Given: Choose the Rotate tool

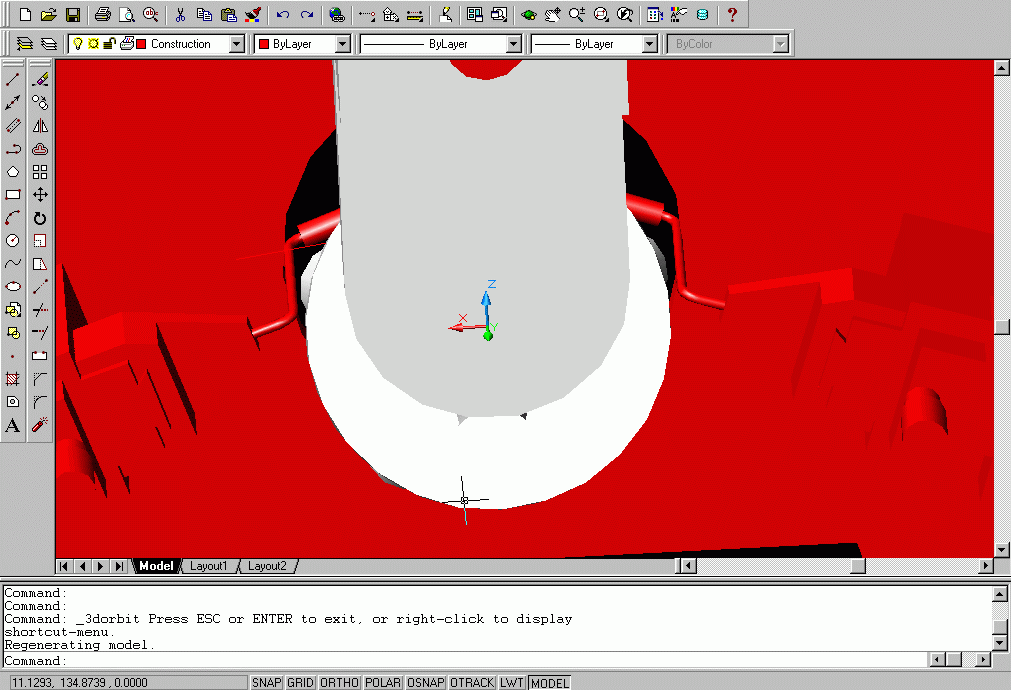Looking at the screenshot, I should 40,218.
